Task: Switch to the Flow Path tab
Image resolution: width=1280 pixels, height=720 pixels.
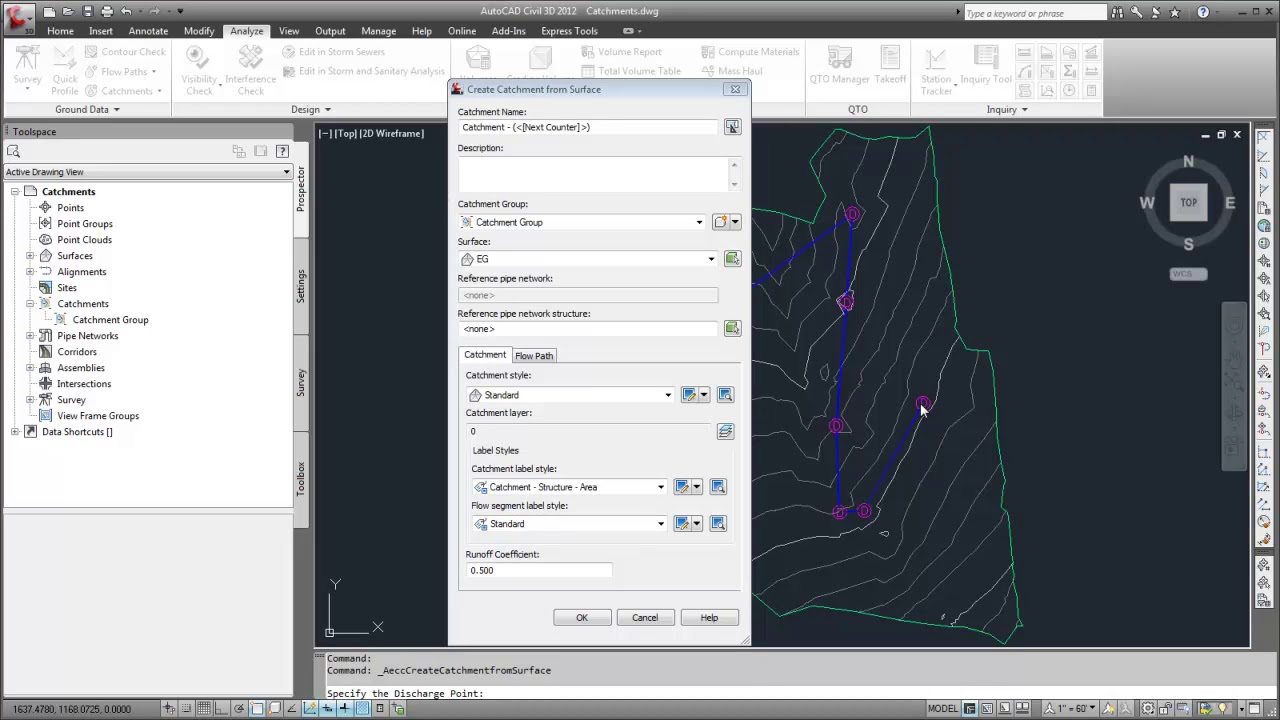Action: click(x=534, y=356)
